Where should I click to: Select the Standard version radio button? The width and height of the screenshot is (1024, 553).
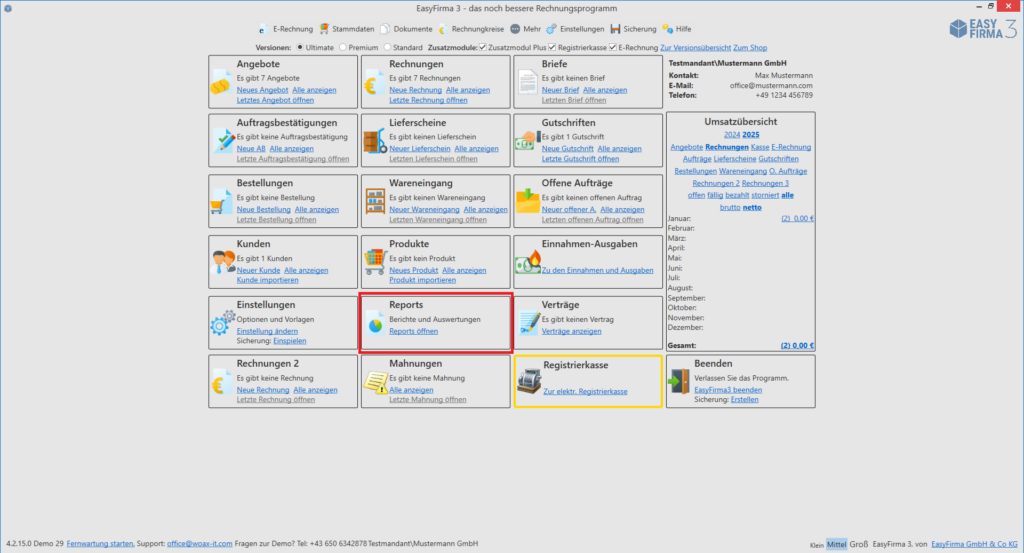pyautogui.click(x=387, y=48)
